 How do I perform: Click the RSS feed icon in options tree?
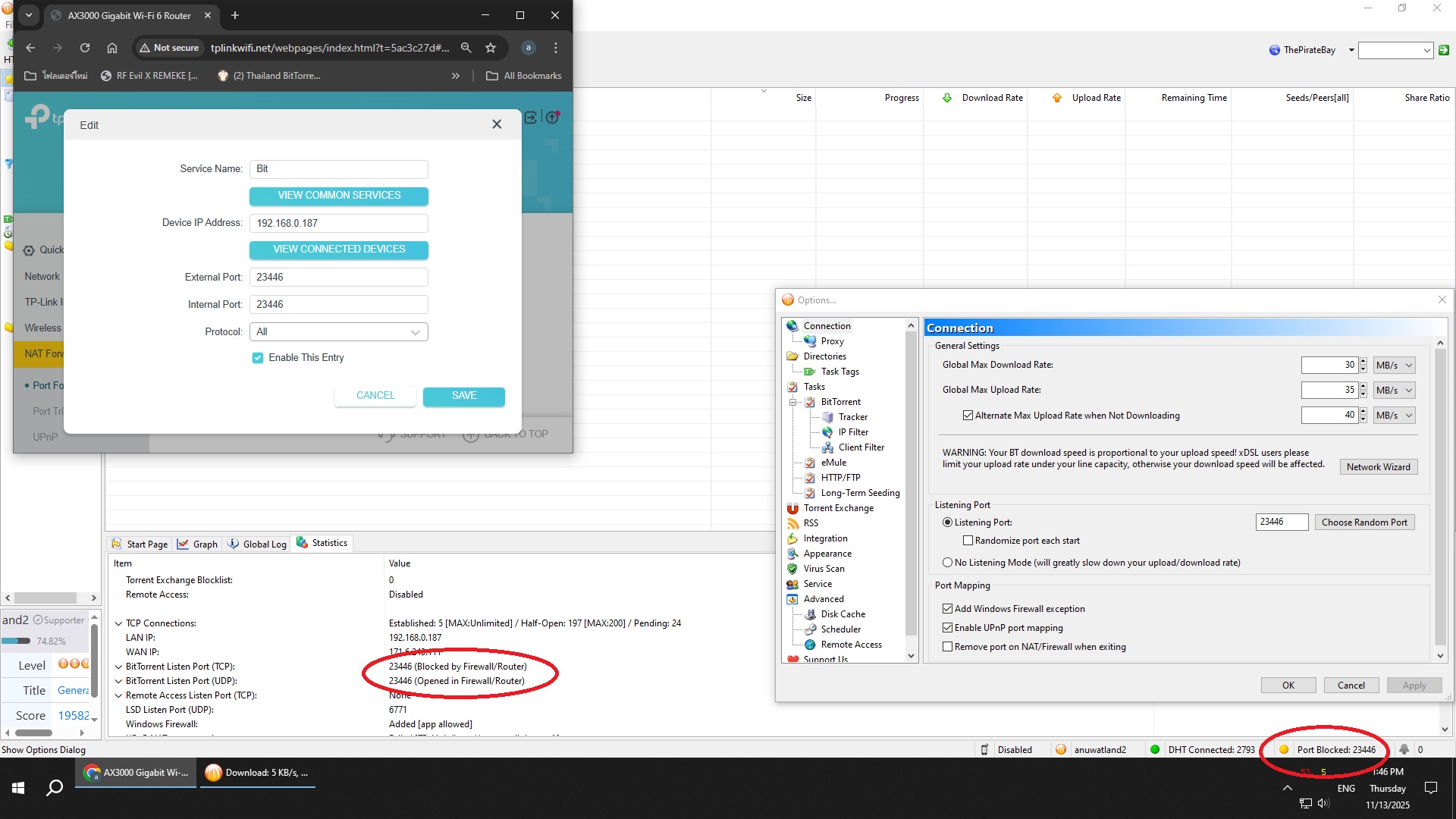click(x=792, y=523)
